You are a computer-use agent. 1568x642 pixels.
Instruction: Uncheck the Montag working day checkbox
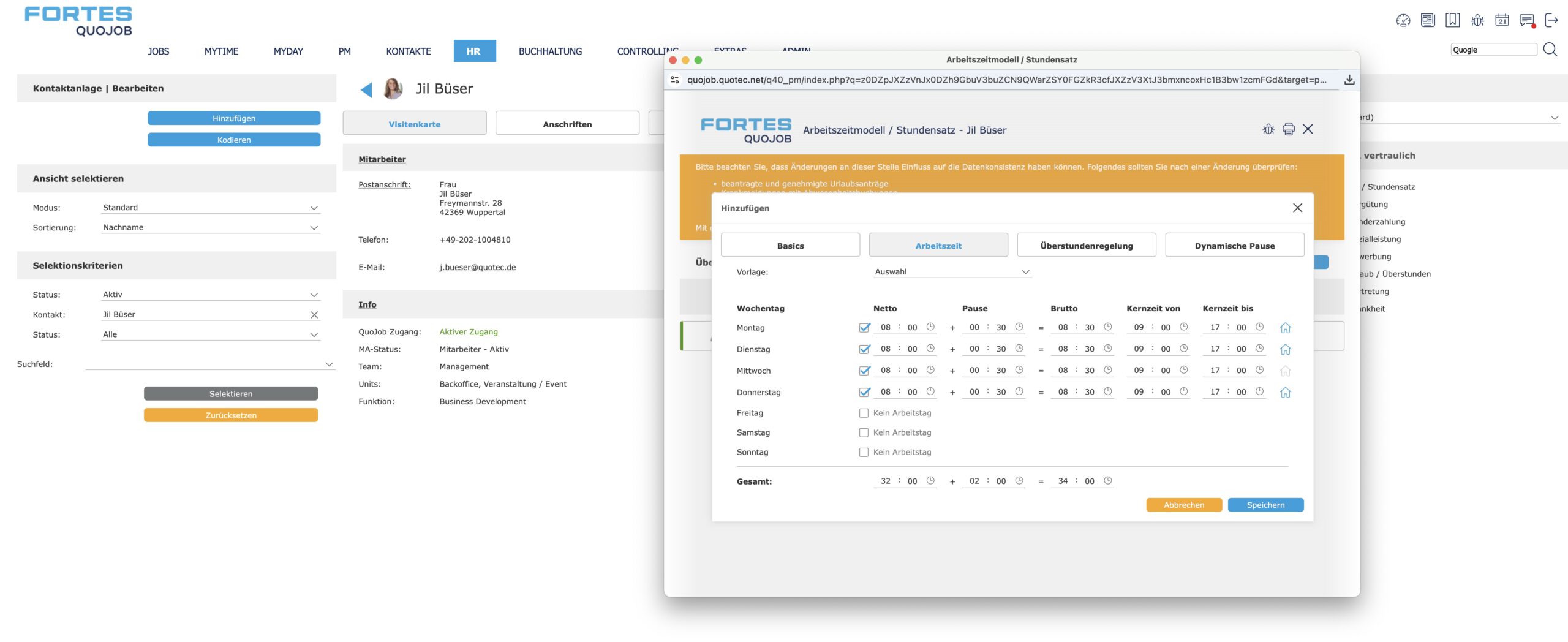(x=864, y=328)
